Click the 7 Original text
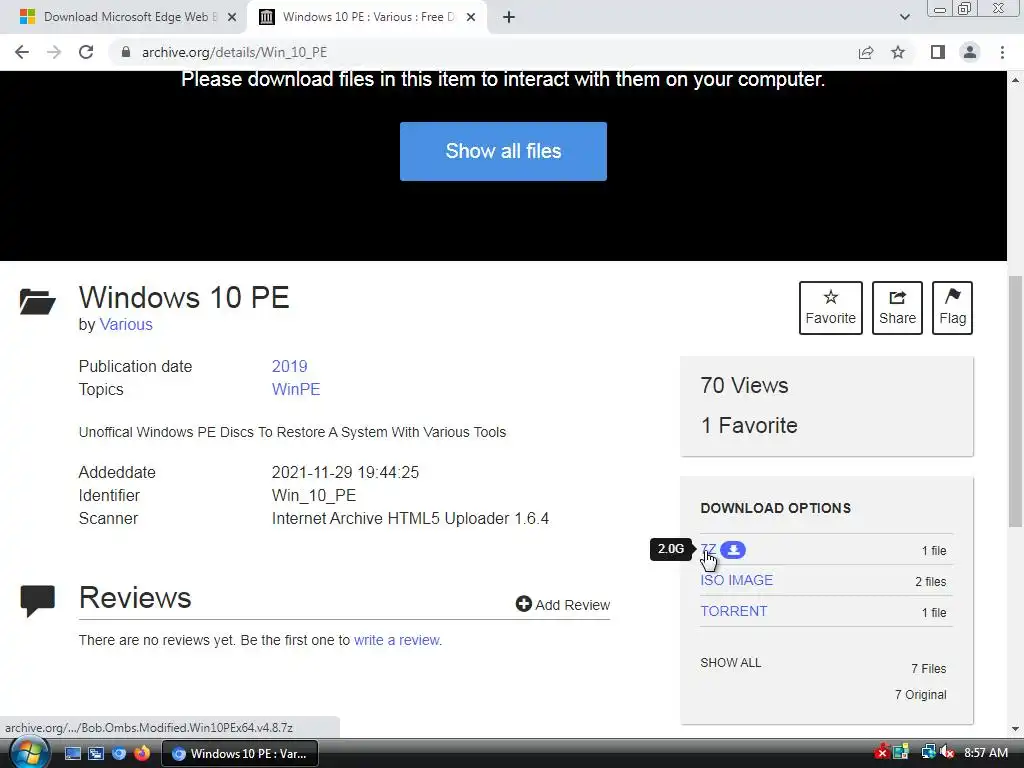This screenshot has width=1024, height=768. 921,695
